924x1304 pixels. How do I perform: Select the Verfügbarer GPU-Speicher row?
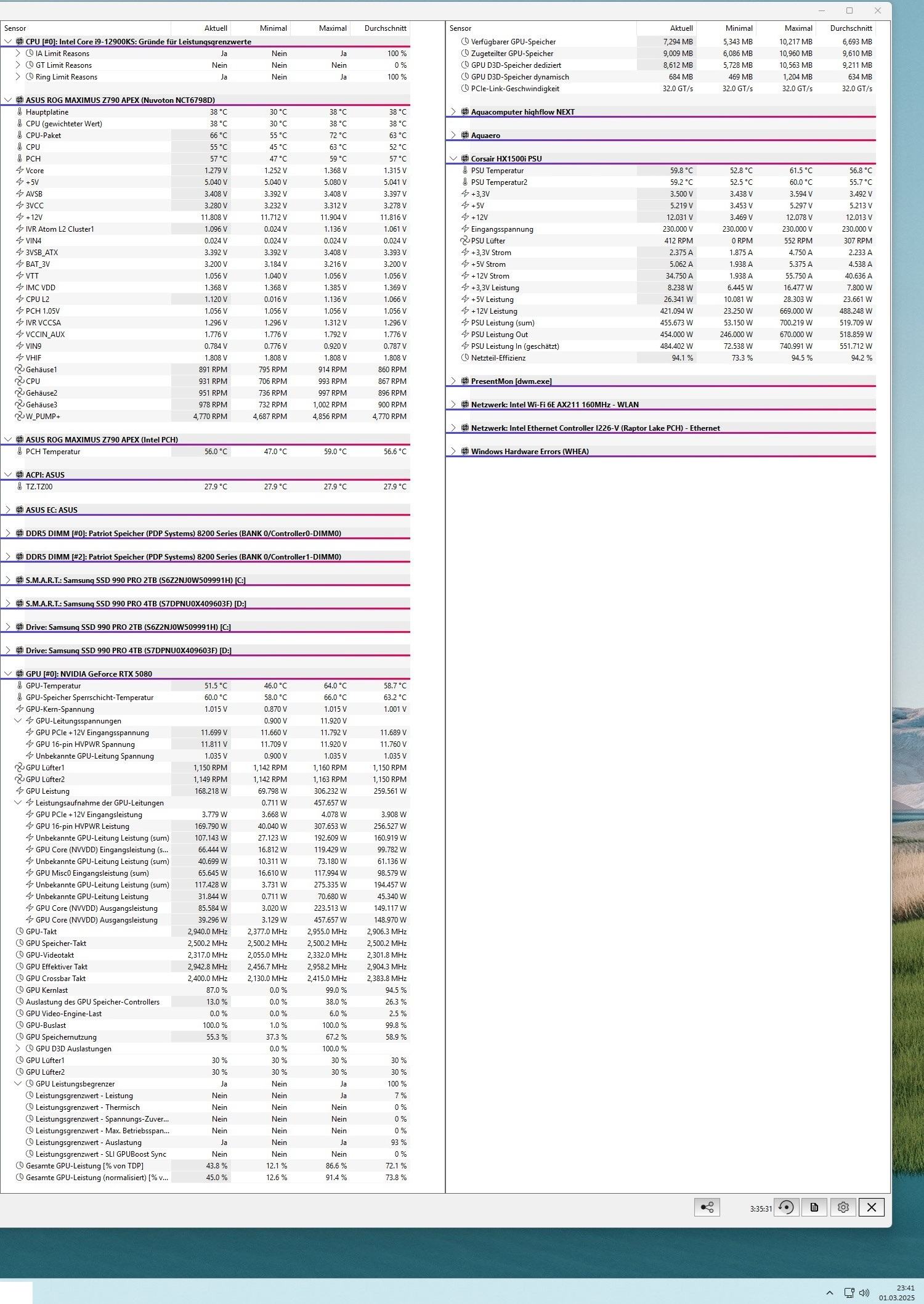tap(661, 41)
